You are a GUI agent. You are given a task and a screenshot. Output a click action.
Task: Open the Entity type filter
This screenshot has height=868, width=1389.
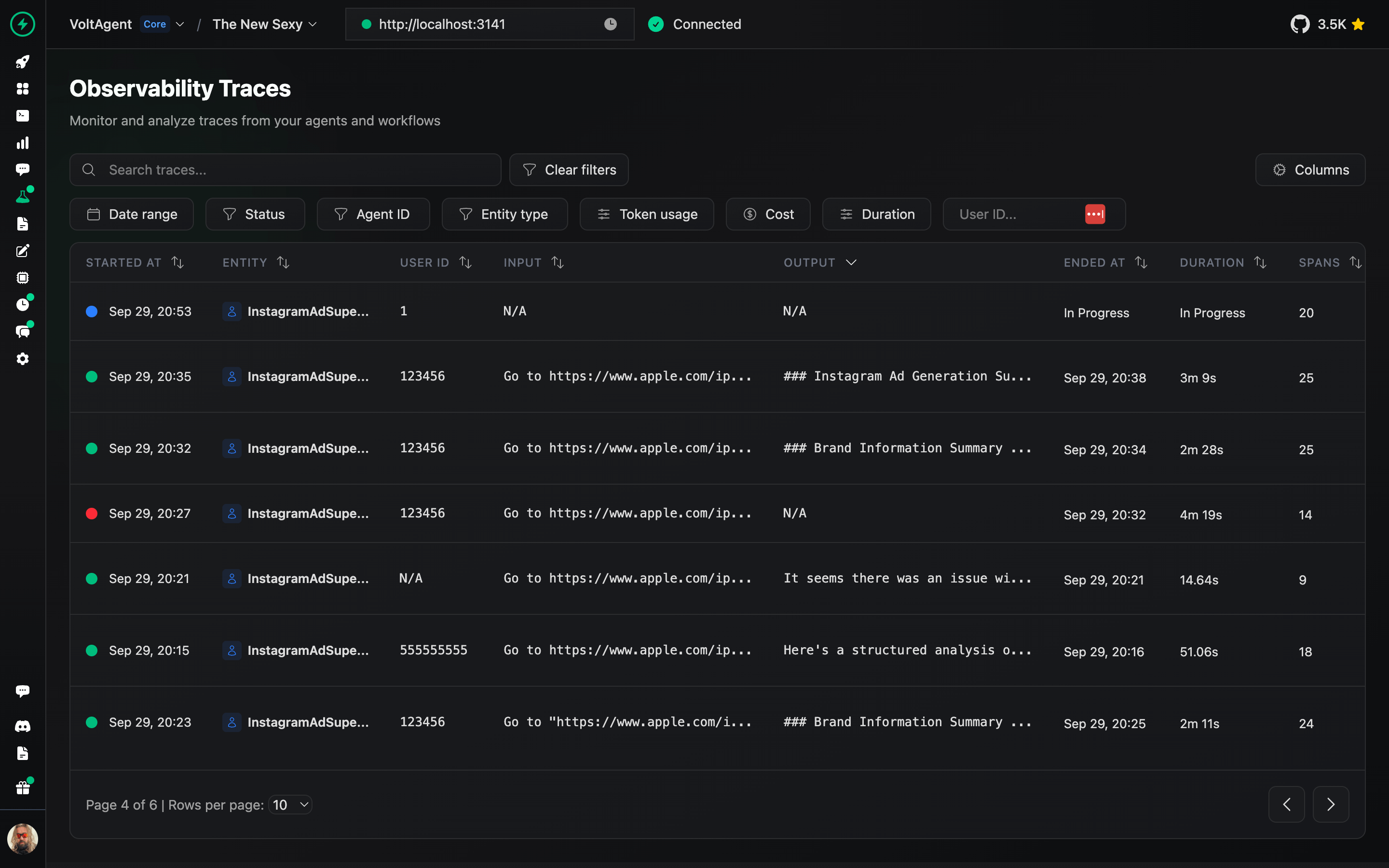pos(504,214)
